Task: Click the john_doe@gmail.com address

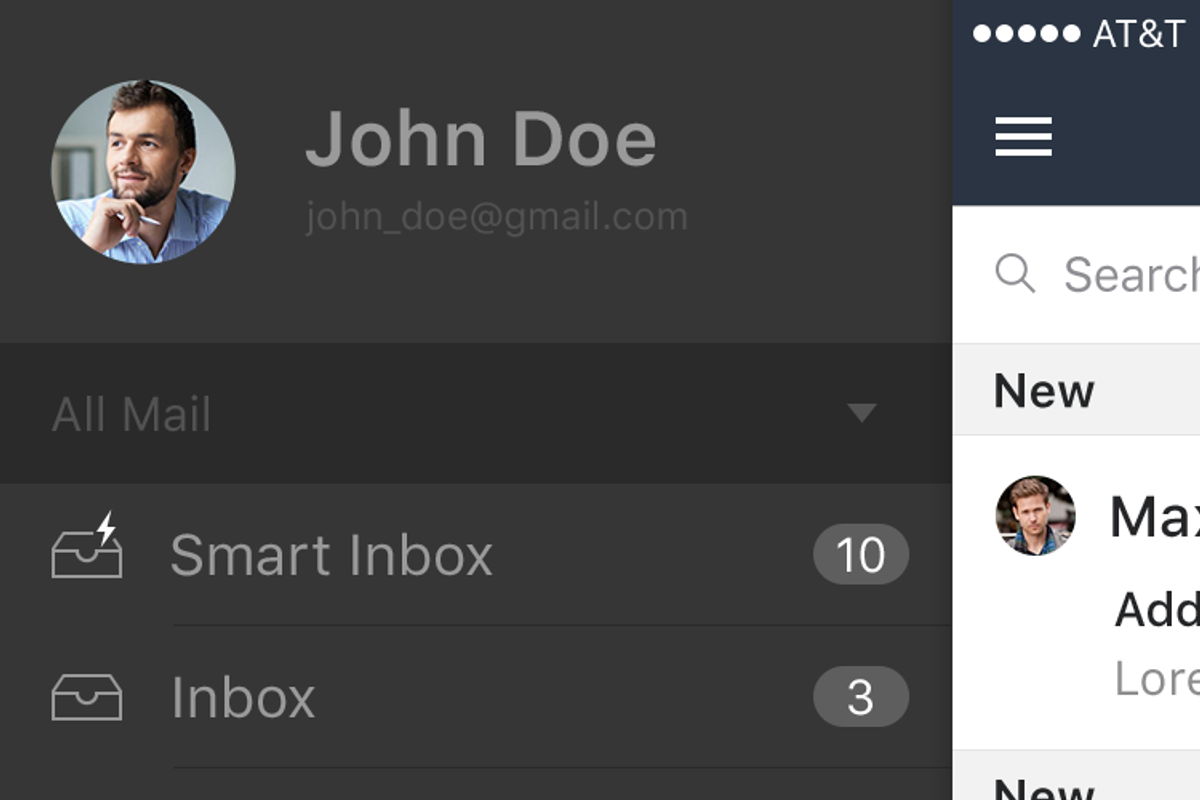Action: point(496,217)
